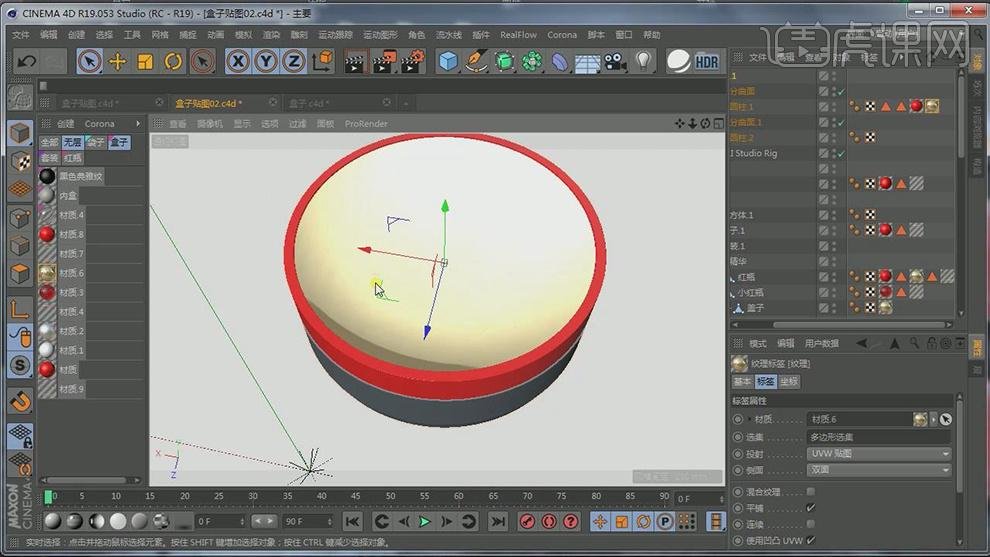Open the Corona menu in menu bar

click(x=562, y=35)
